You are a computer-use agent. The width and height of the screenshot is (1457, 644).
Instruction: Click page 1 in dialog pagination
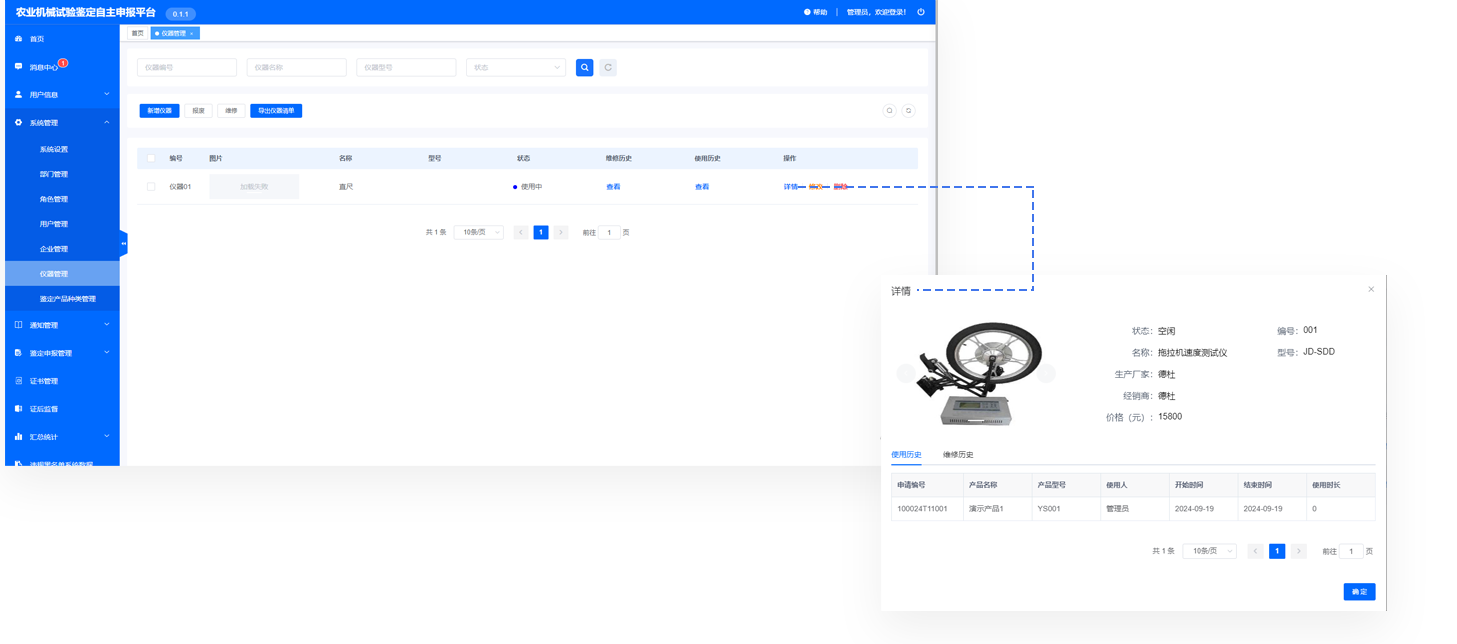pos(1277,551)
